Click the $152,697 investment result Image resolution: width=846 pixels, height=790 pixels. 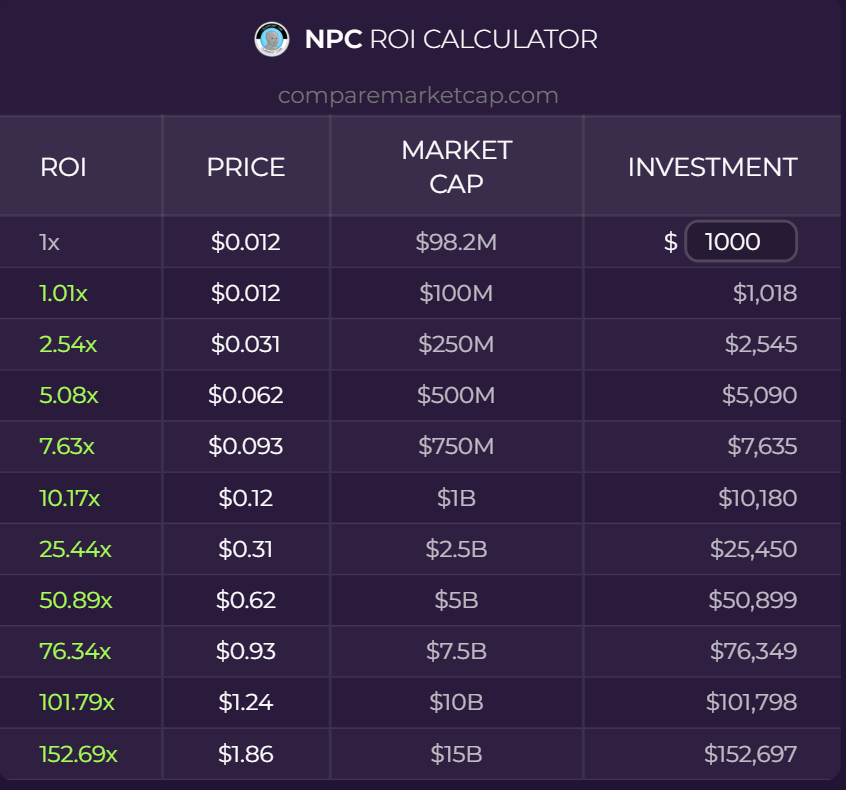tap(750, 753)
